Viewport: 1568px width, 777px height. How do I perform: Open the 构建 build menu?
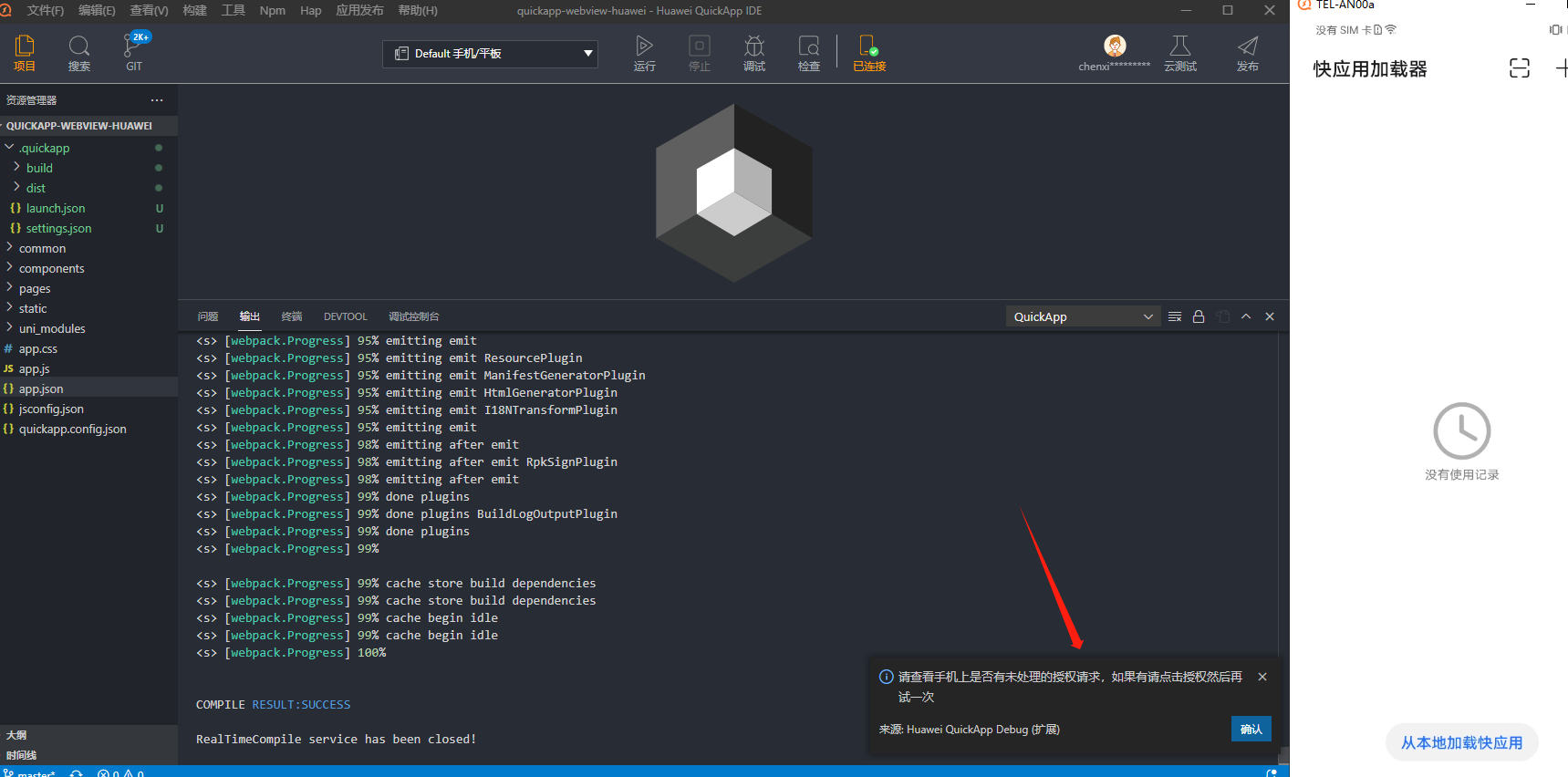(194, 11)
